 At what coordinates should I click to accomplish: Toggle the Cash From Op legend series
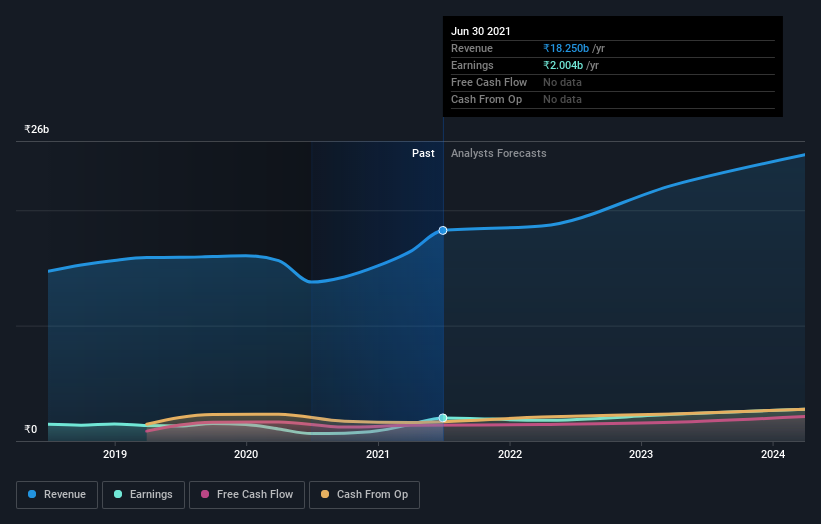[364, 495]
